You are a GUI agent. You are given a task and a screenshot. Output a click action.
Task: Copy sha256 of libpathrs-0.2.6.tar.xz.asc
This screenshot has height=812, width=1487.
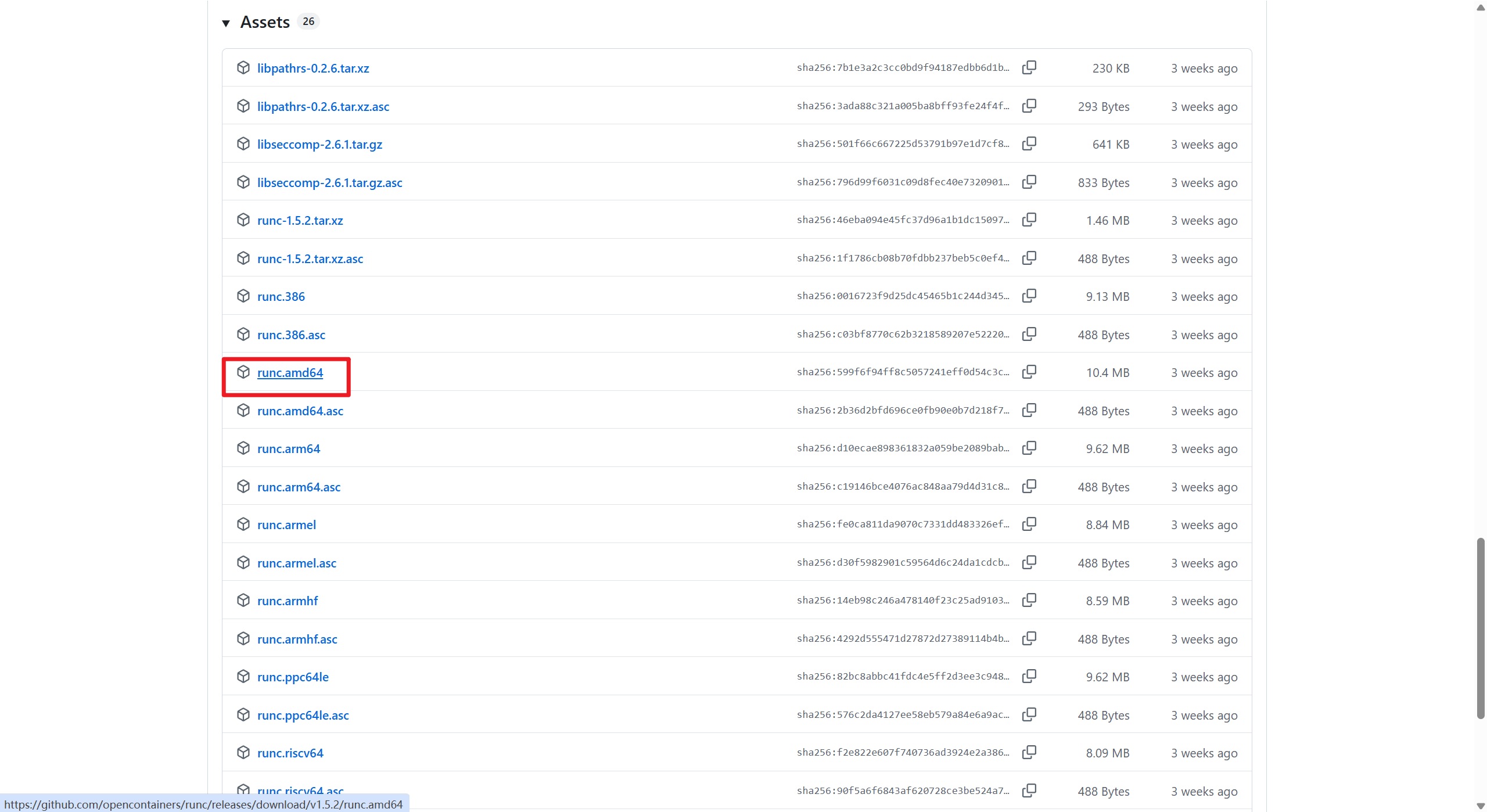(x=1029, y=106)
